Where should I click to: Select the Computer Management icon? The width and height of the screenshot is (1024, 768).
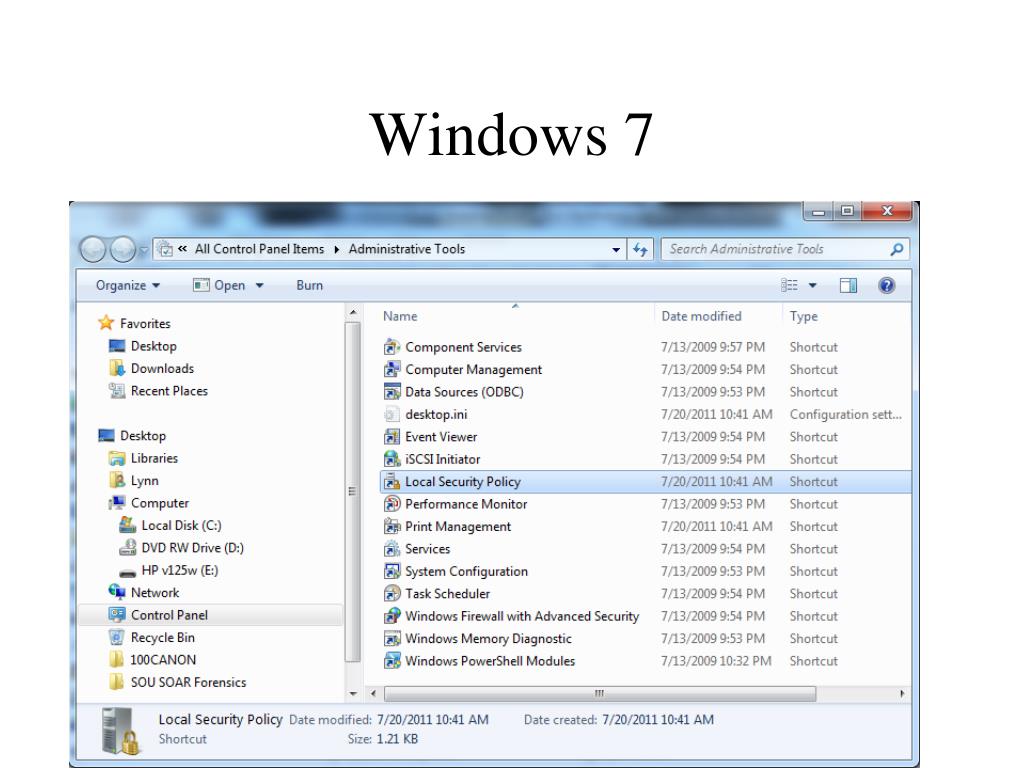click(392, 370)
